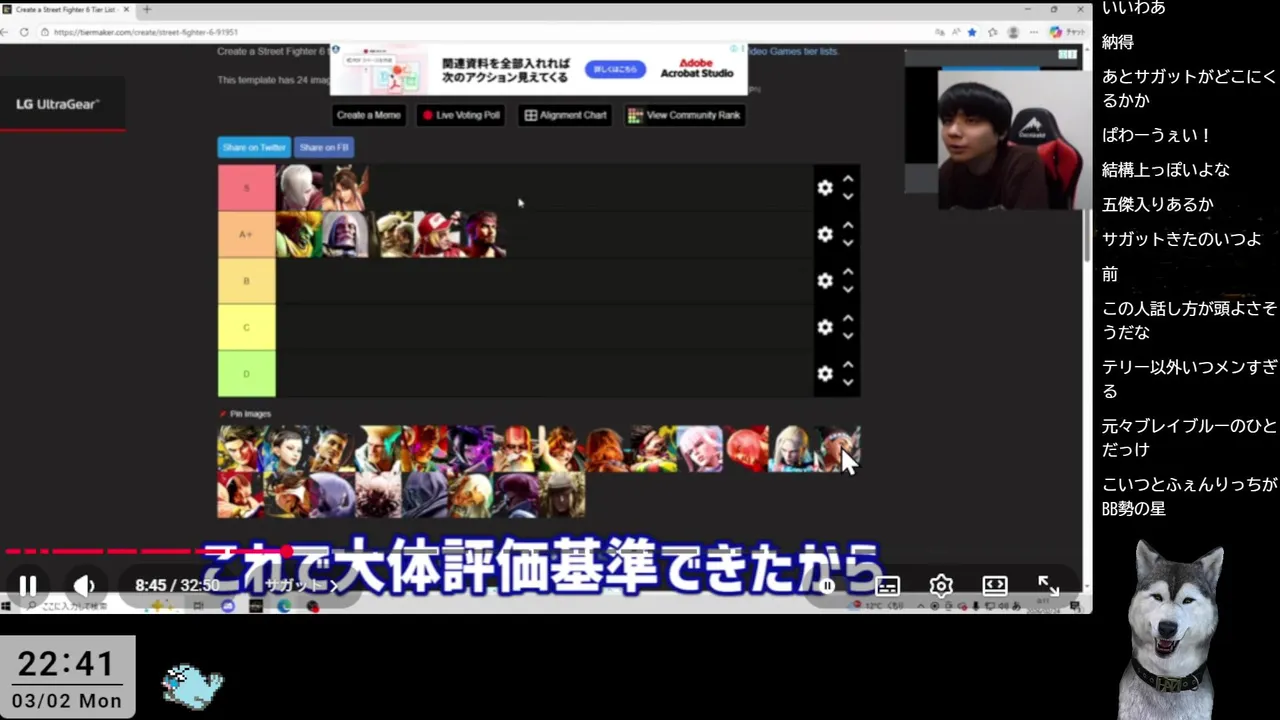The width and height of the screenshot is (1280, 720).
Task: Pick Guile portrait from image pool
Action: 379,449
